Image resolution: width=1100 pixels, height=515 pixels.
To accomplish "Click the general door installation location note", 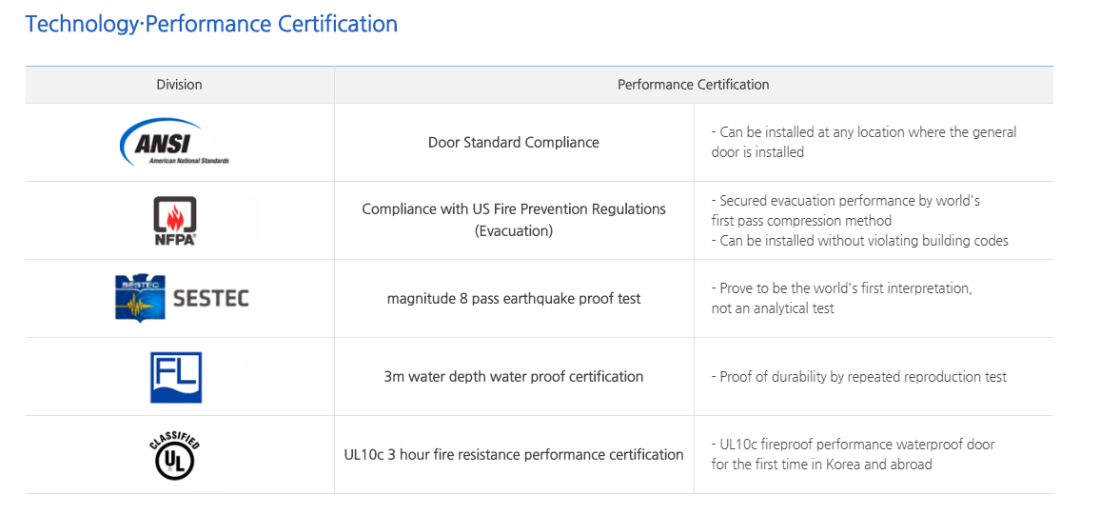I will pos(864,142).
